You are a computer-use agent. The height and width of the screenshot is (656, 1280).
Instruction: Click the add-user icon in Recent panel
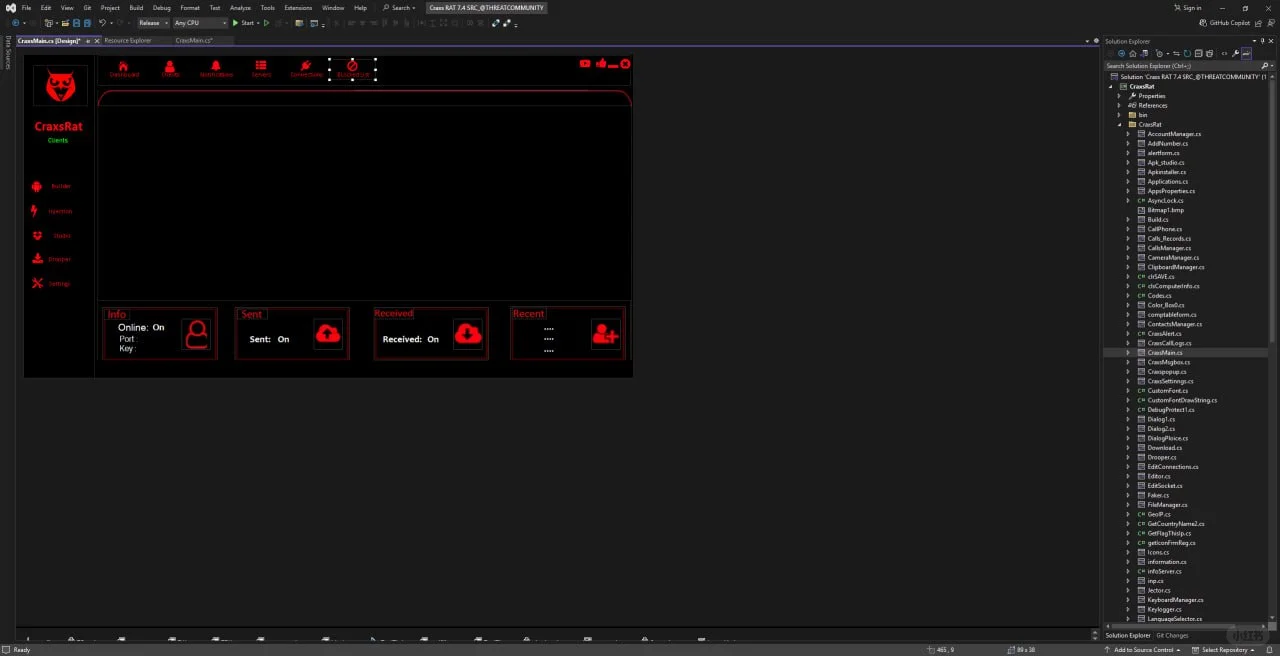pyautogui.click(x=605, y=335)
